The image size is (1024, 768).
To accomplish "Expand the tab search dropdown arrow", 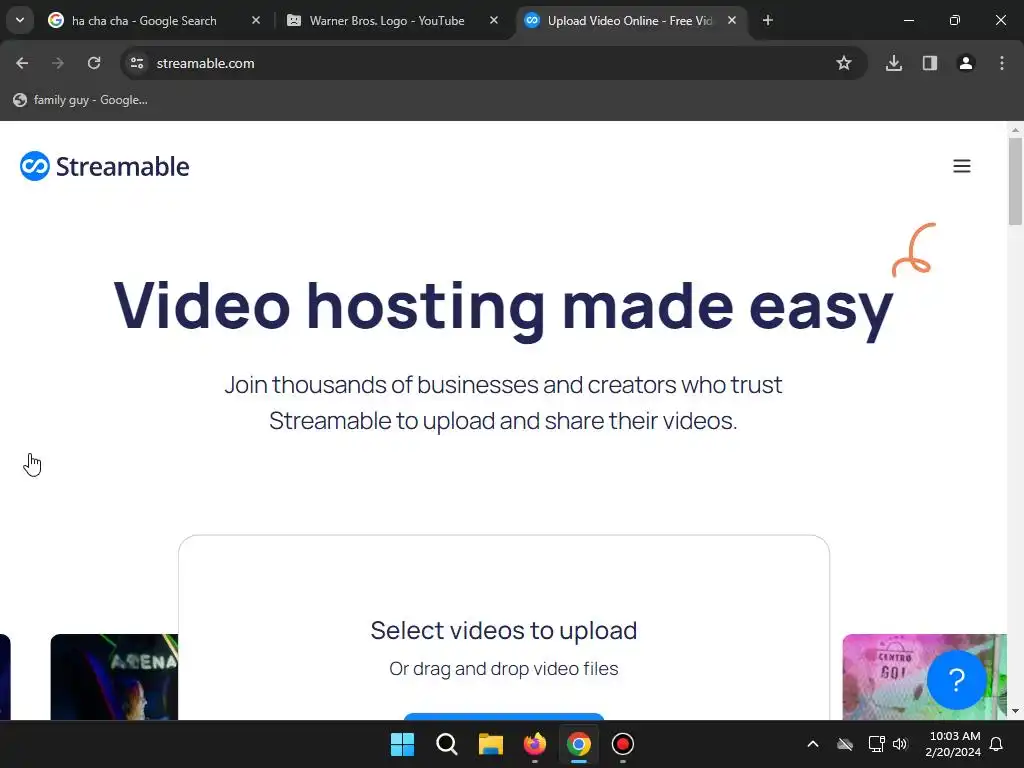I will point(20,20).
